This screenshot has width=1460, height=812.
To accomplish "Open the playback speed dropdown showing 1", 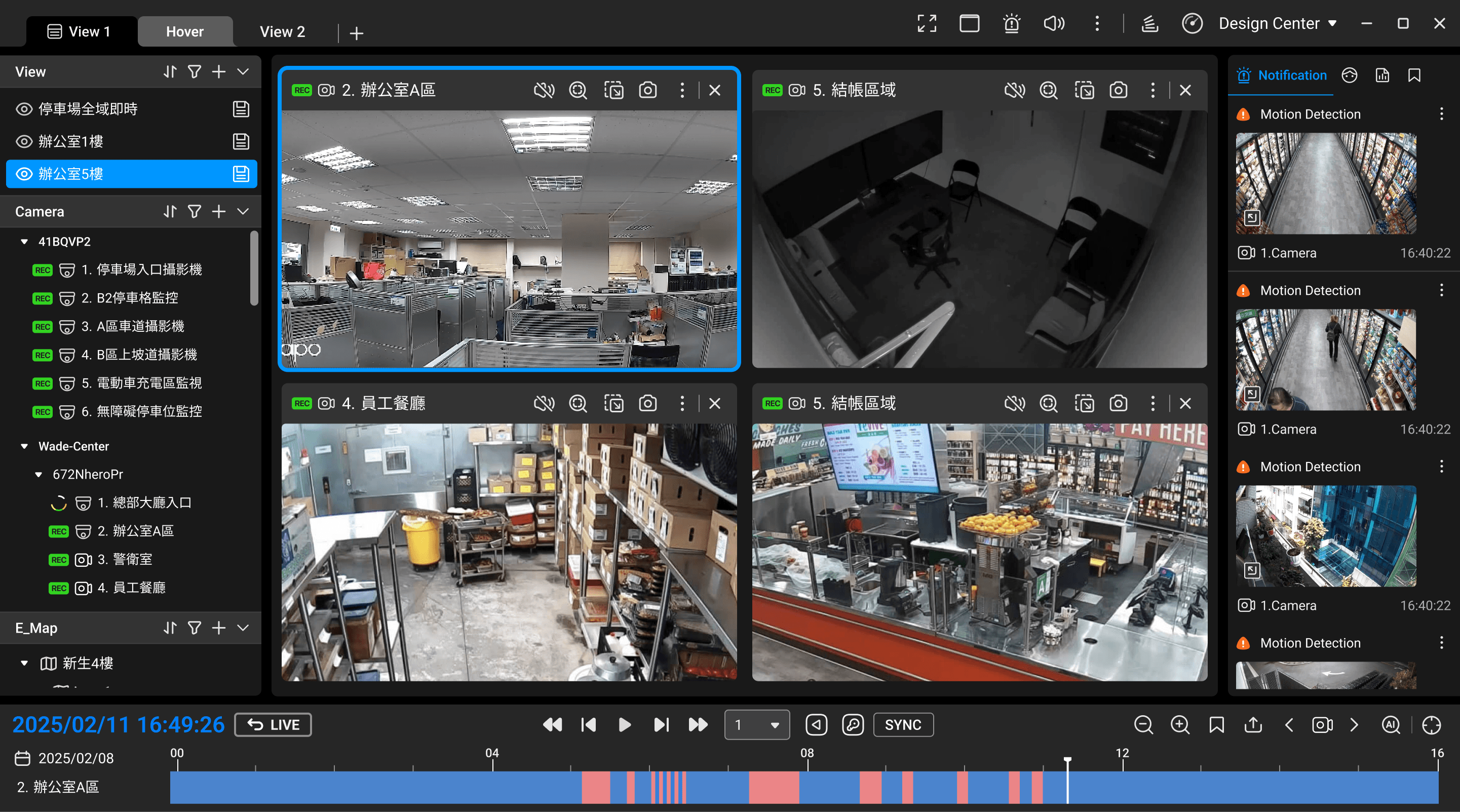I will coord(757,725).
